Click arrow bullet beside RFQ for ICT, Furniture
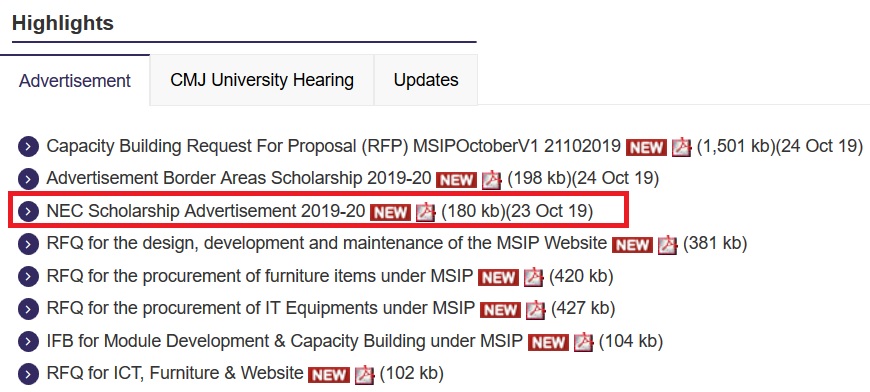 pyautogui.click(x=28, y=374)
